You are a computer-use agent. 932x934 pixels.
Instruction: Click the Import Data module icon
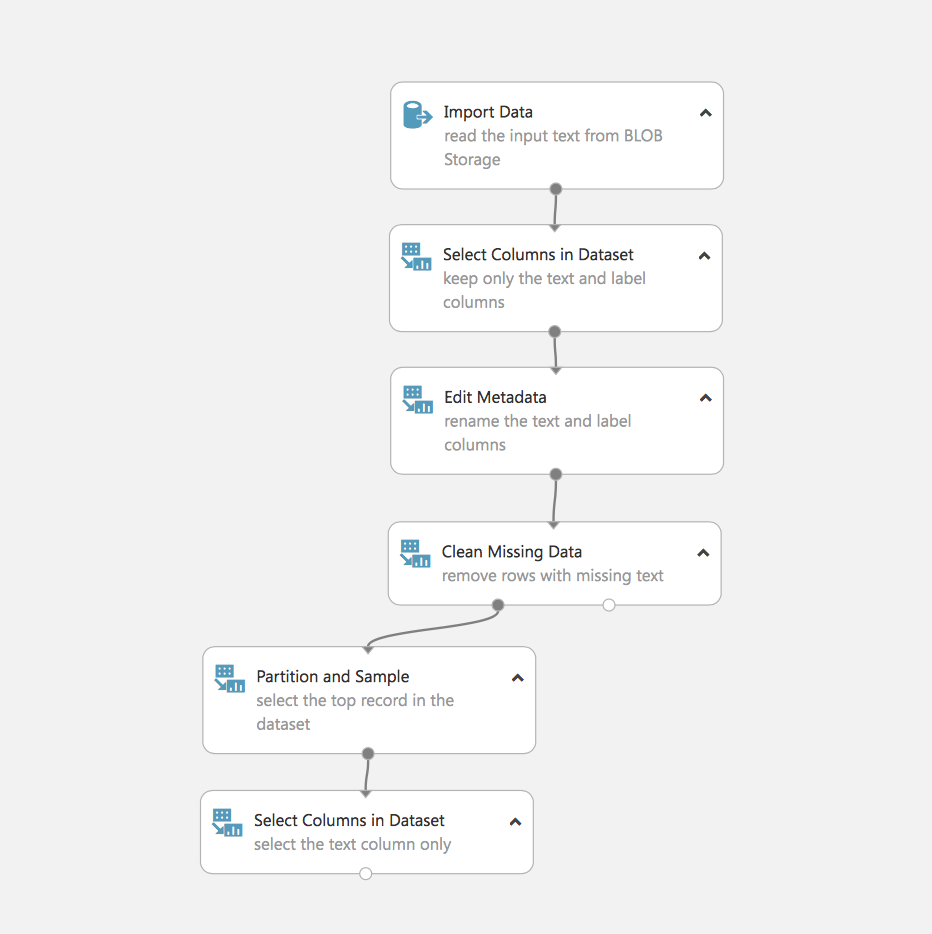[x=417, y=114]
